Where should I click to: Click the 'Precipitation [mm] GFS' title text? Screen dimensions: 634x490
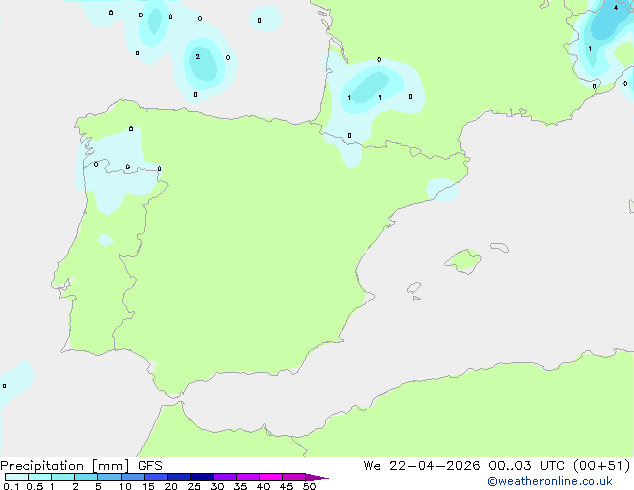pyautogui.click(x=81, y=466)
